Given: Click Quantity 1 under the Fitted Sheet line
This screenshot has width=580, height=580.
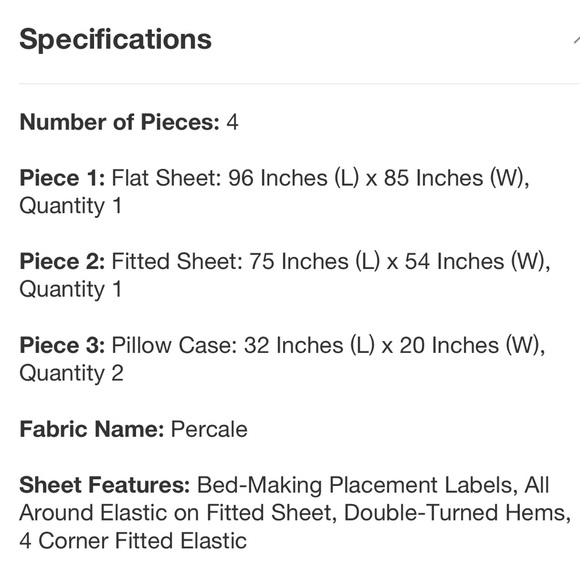Looking at the screenshot, I should point(71,290).
